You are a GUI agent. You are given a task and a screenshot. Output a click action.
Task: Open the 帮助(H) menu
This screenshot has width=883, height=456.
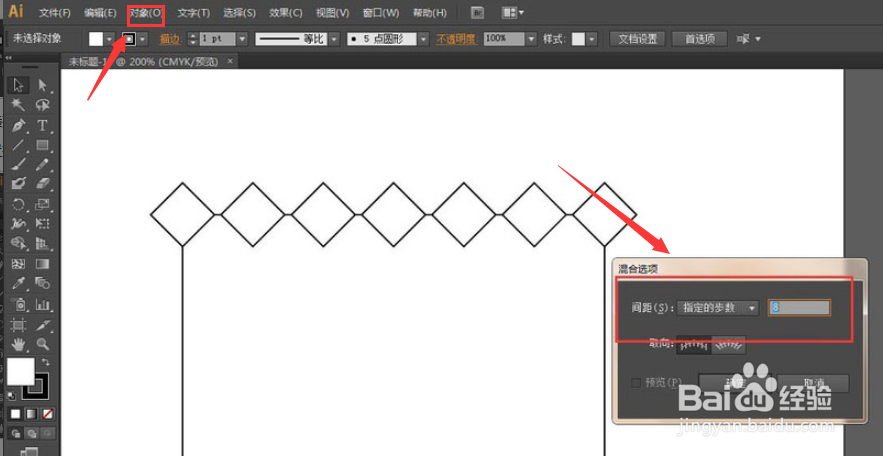click(x=430, y=12)
